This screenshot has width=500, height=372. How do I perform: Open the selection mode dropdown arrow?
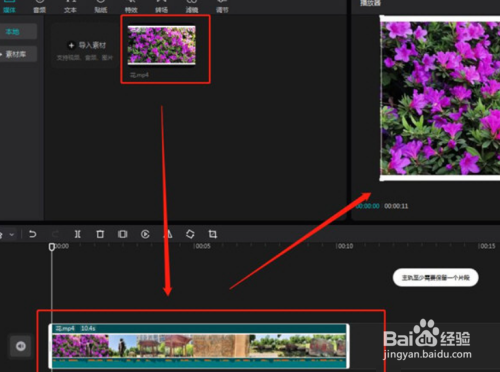(12, 234)
